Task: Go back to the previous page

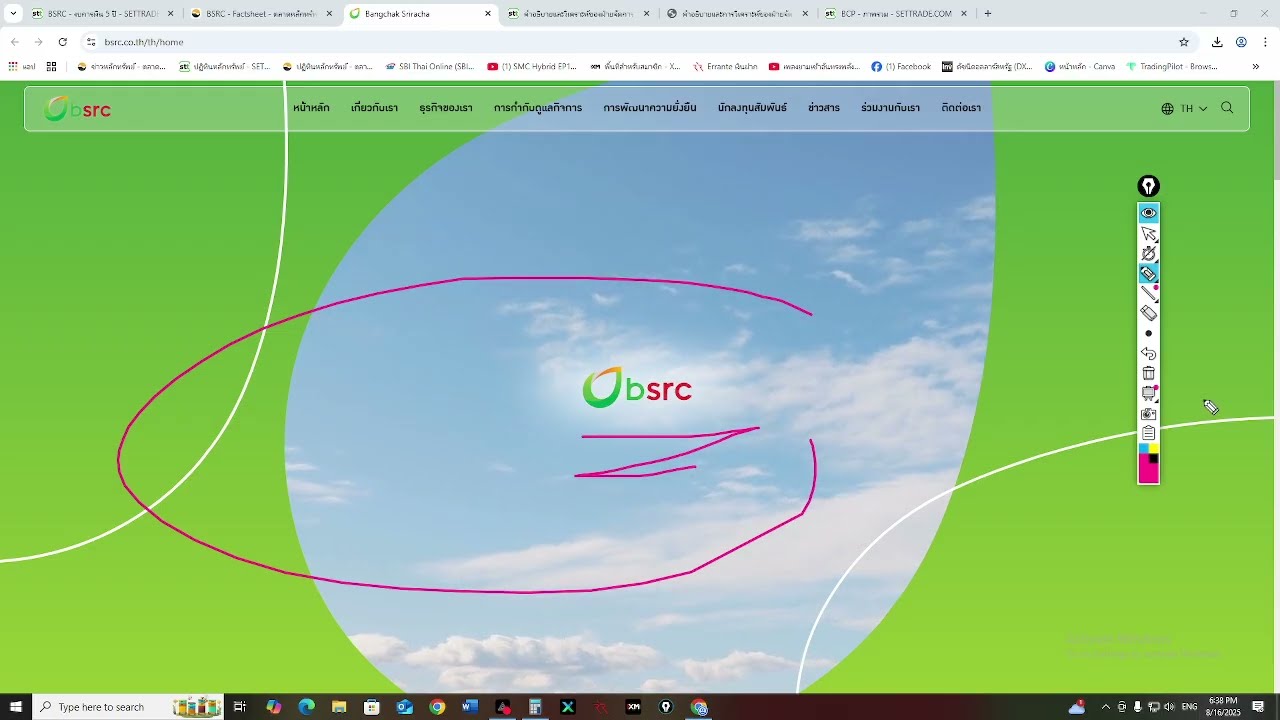Action: tap(15, 42)
